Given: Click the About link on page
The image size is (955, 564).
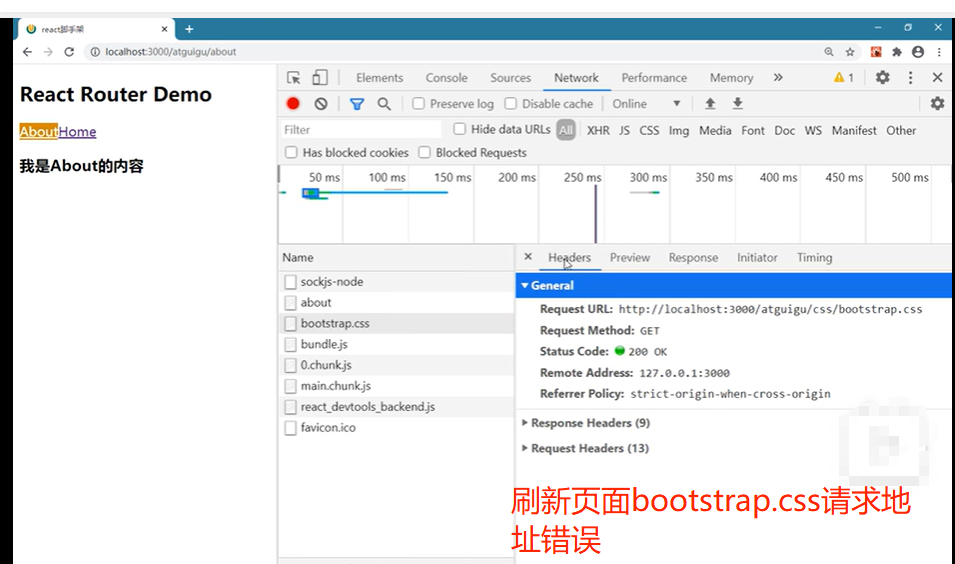Looking at the screenshot, I should 39,132.
